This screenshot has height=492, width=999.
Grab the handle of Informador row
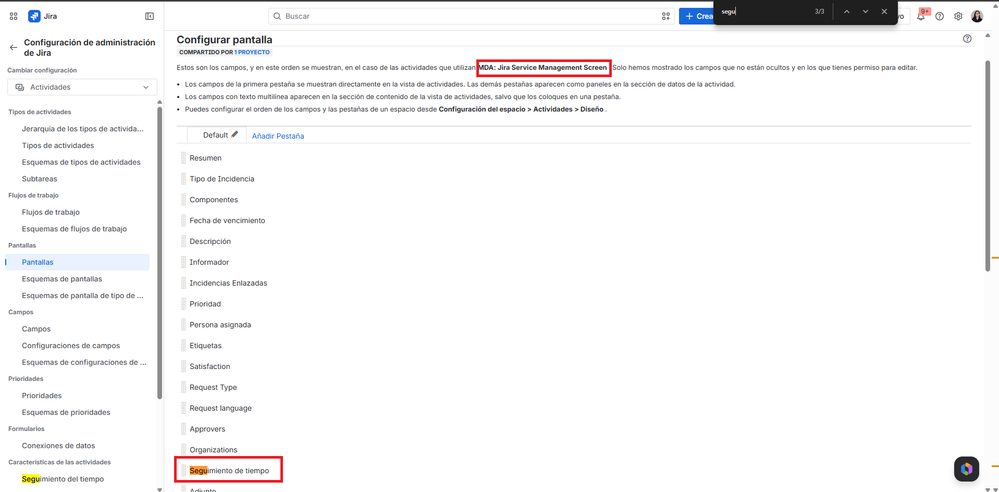(x=183, y=262)
